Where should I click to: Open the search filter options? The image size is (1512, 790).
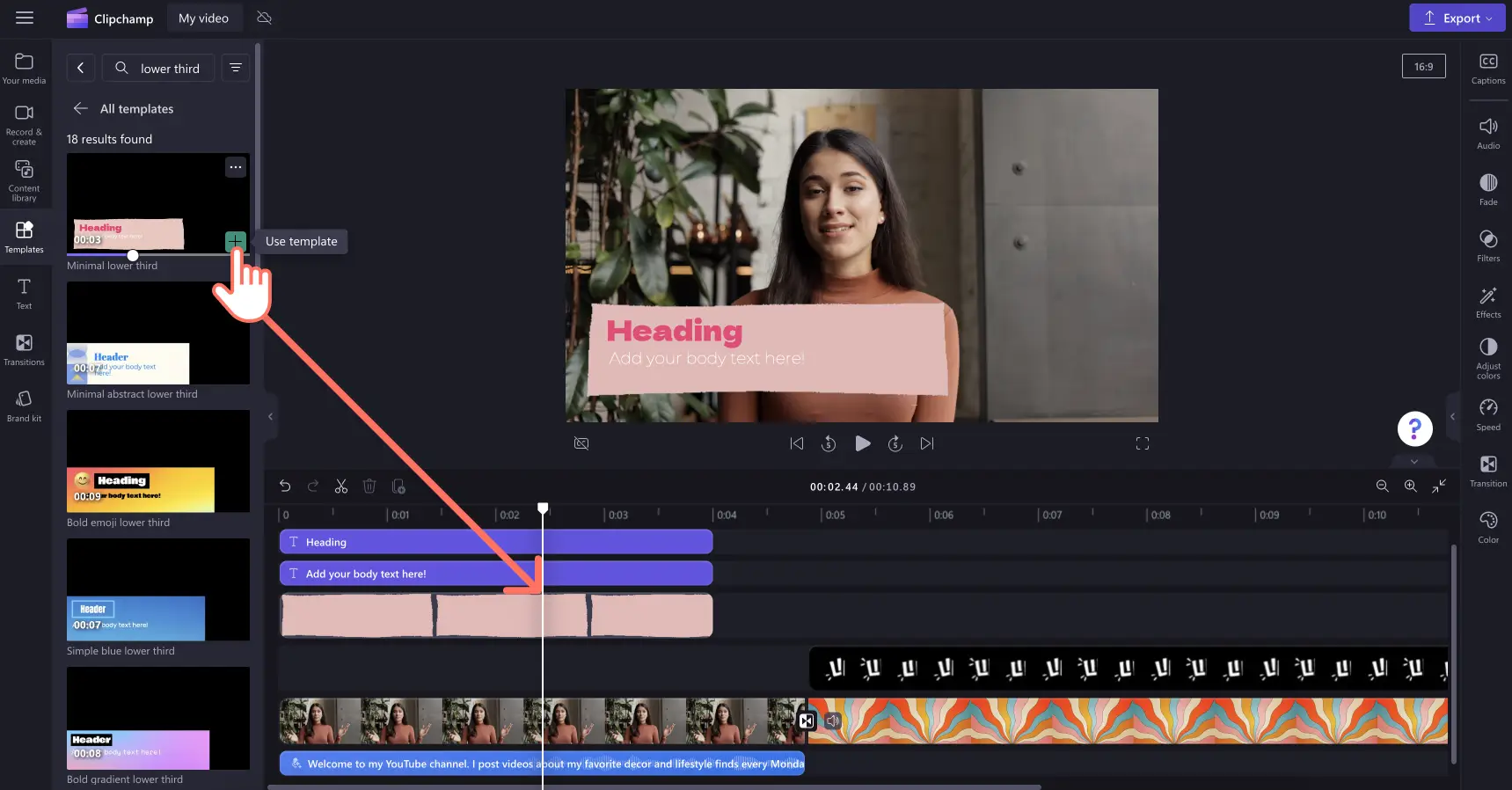click(236, 68)
